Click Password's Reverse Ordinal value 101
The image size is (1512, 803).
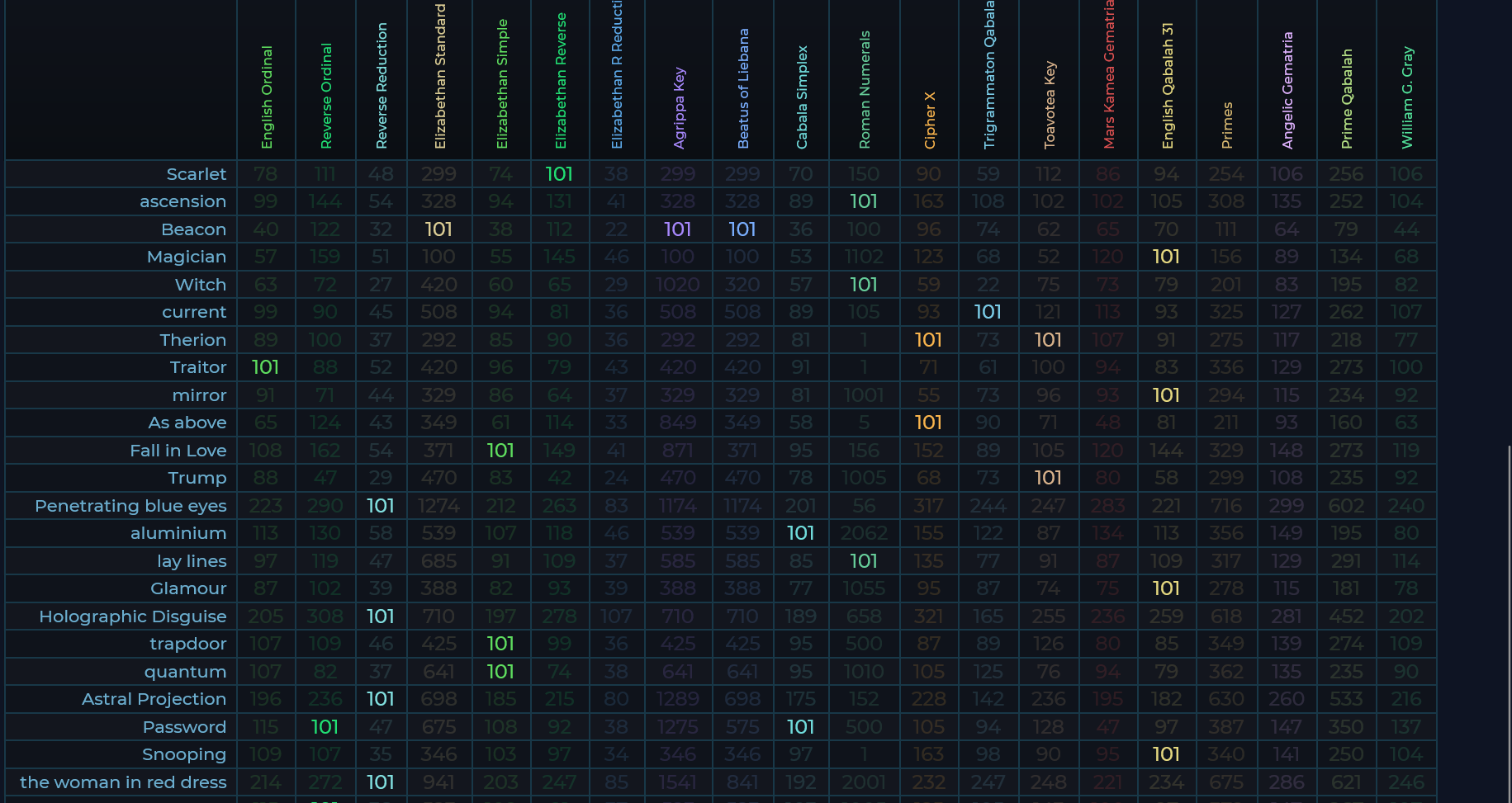pyautogui.click(x=325, y=727)
